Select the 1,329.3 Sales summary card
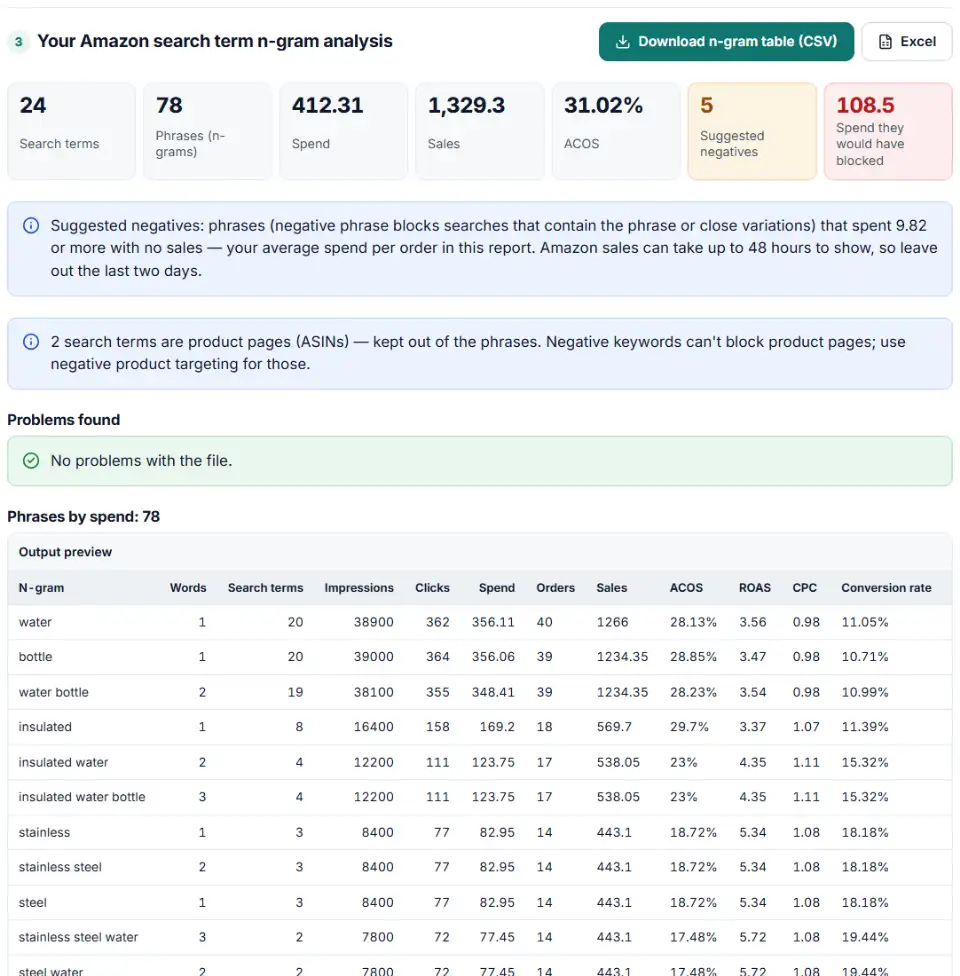 click(x=479, y=131)
